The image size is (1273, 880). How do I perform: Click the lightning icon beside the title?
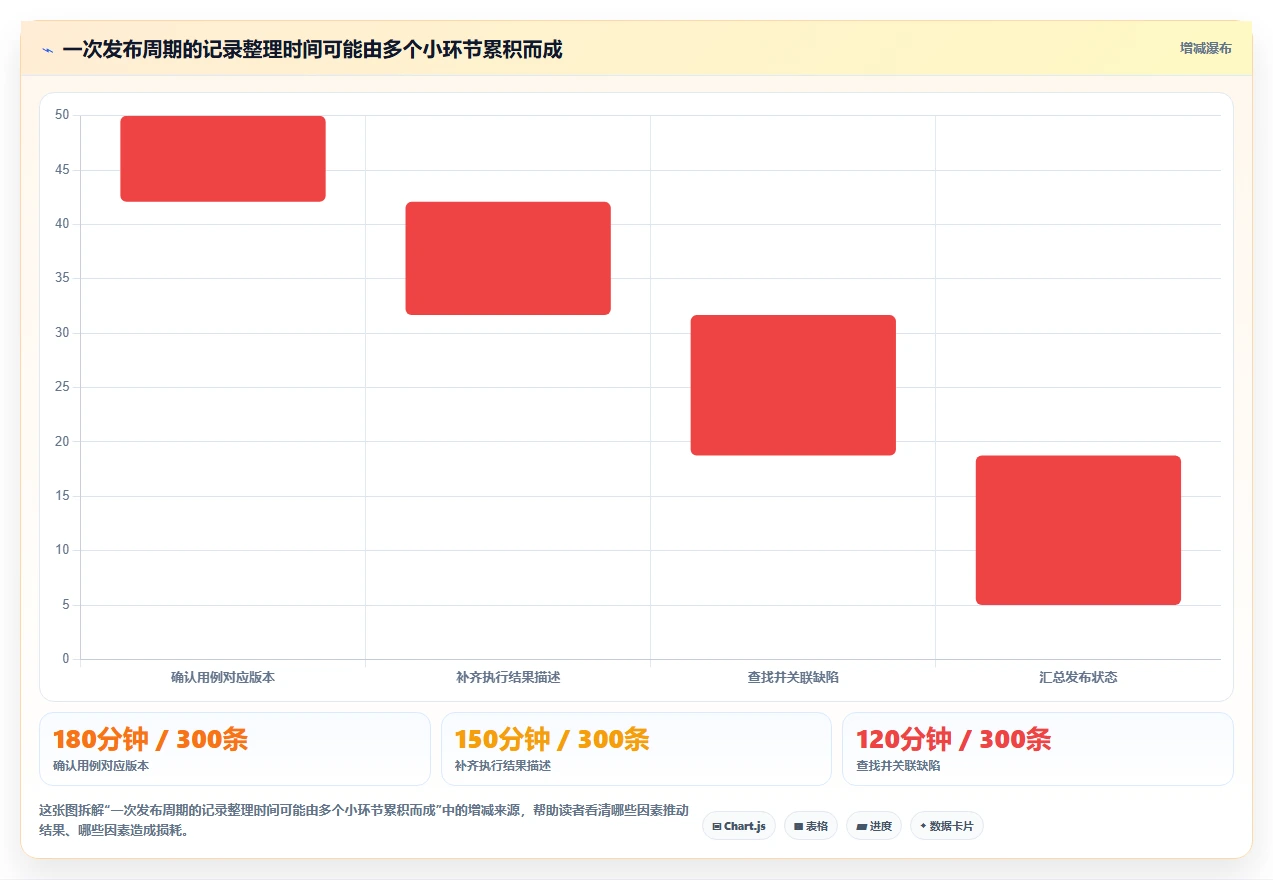(47, 50)
